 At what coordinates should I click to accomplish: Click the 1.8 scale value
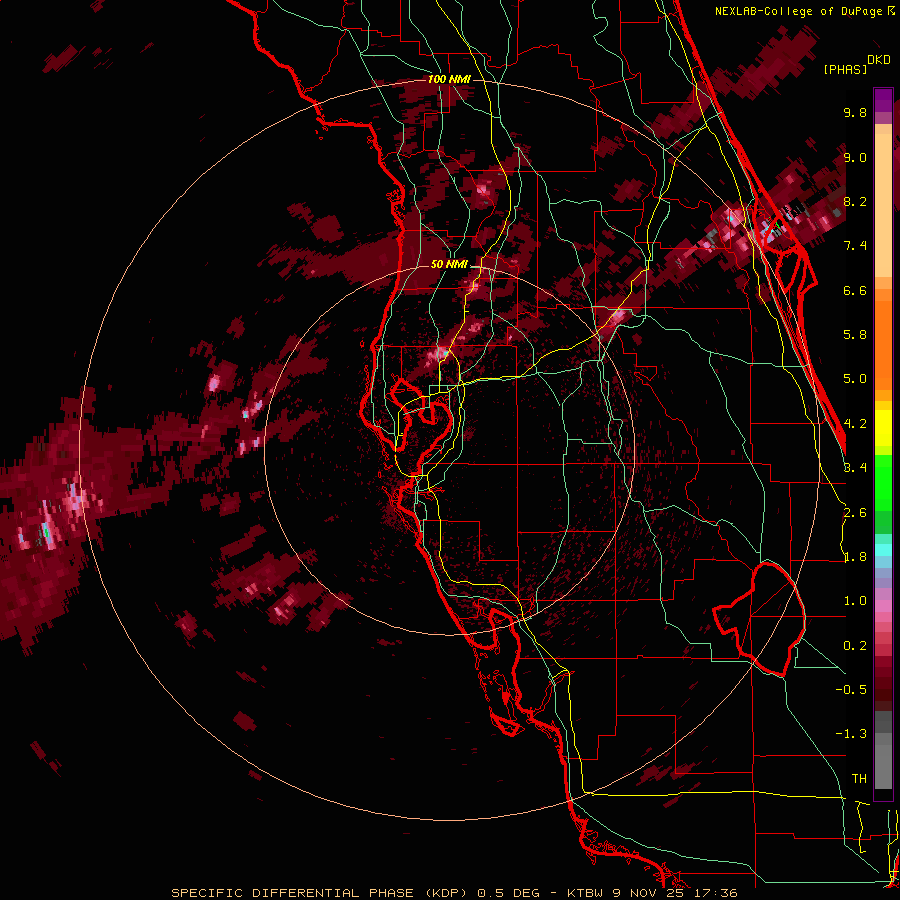point(855,557)
